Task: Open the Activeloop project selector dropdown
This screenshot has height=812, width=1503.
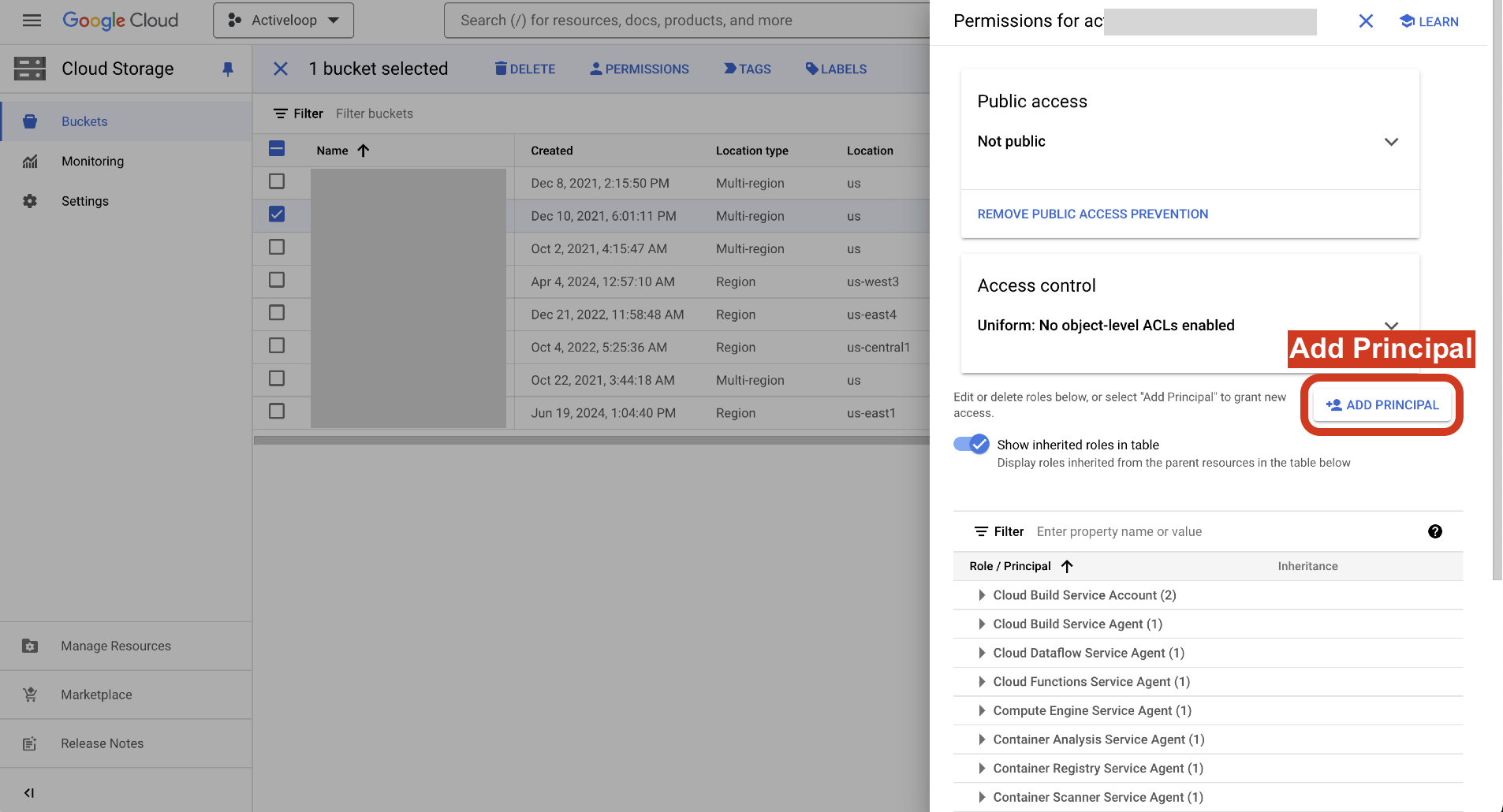Action: pyautogui.click(x=283, y=20)
